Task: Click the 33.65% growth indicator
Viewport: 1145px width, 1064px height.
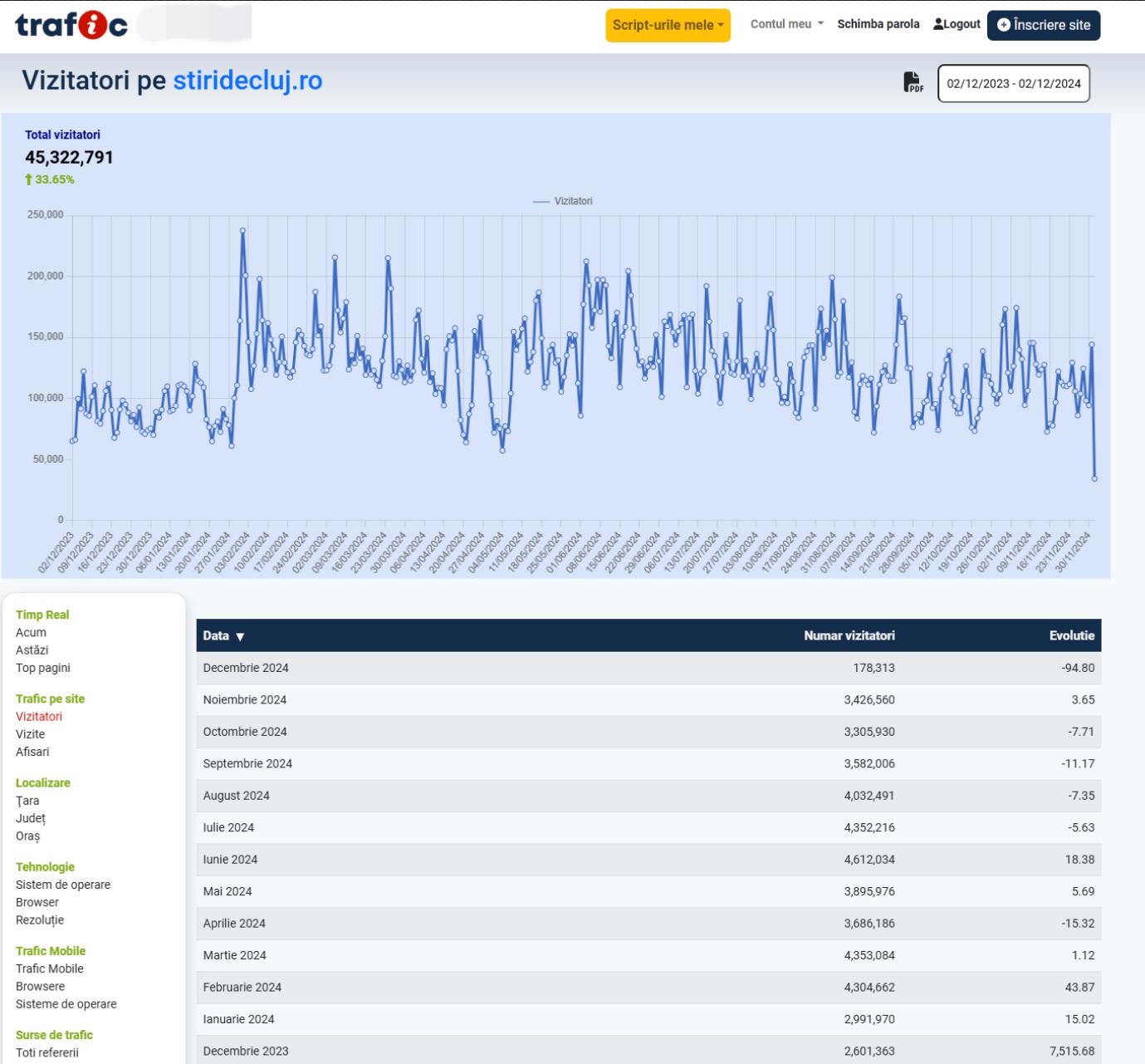Action: (x=50, y=179)
